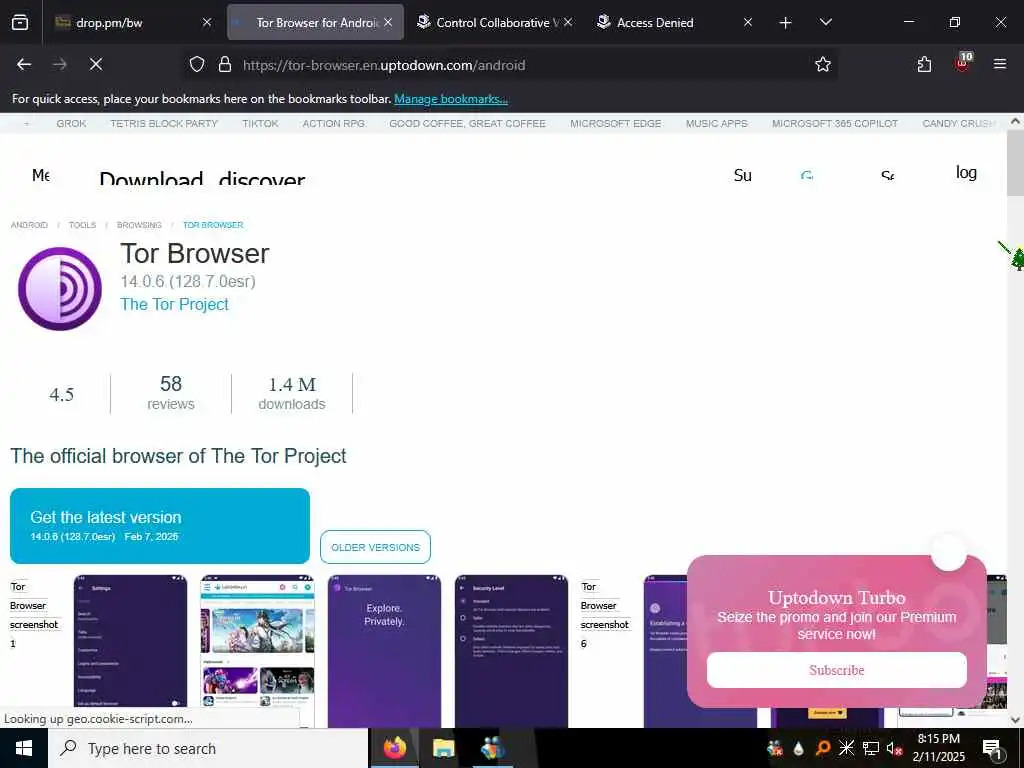Close the drop.pm/bw tab
This screenshot has height=768, width=1024.
[x=206, y=22]
